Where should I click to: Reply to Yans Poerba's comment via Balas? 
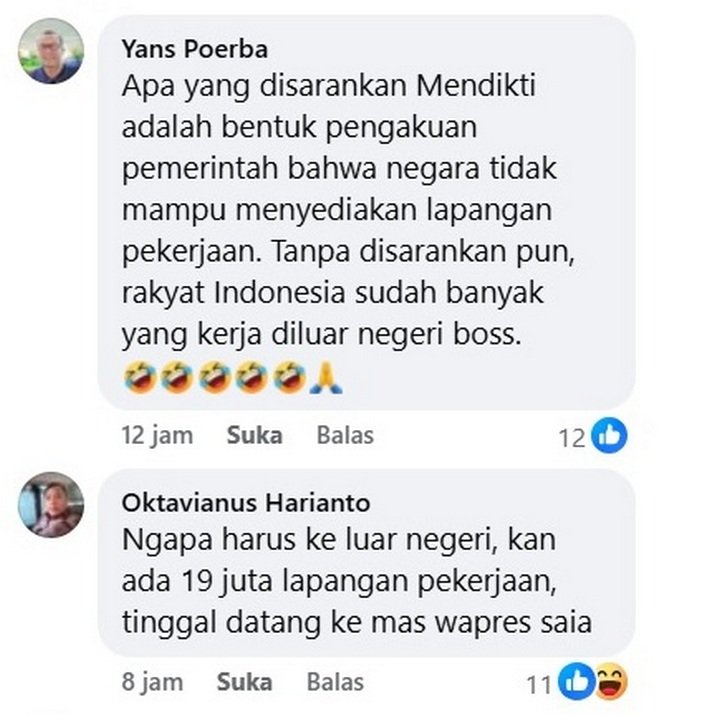tap(345, 435)
